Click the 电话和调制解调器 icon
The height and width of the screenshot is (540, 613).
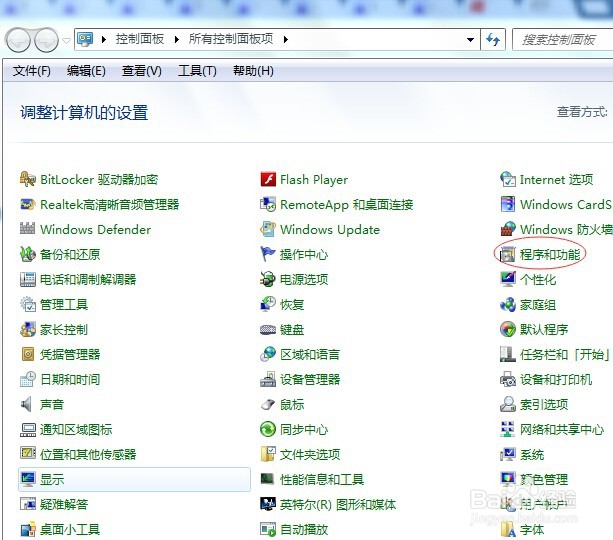(27, 279)
